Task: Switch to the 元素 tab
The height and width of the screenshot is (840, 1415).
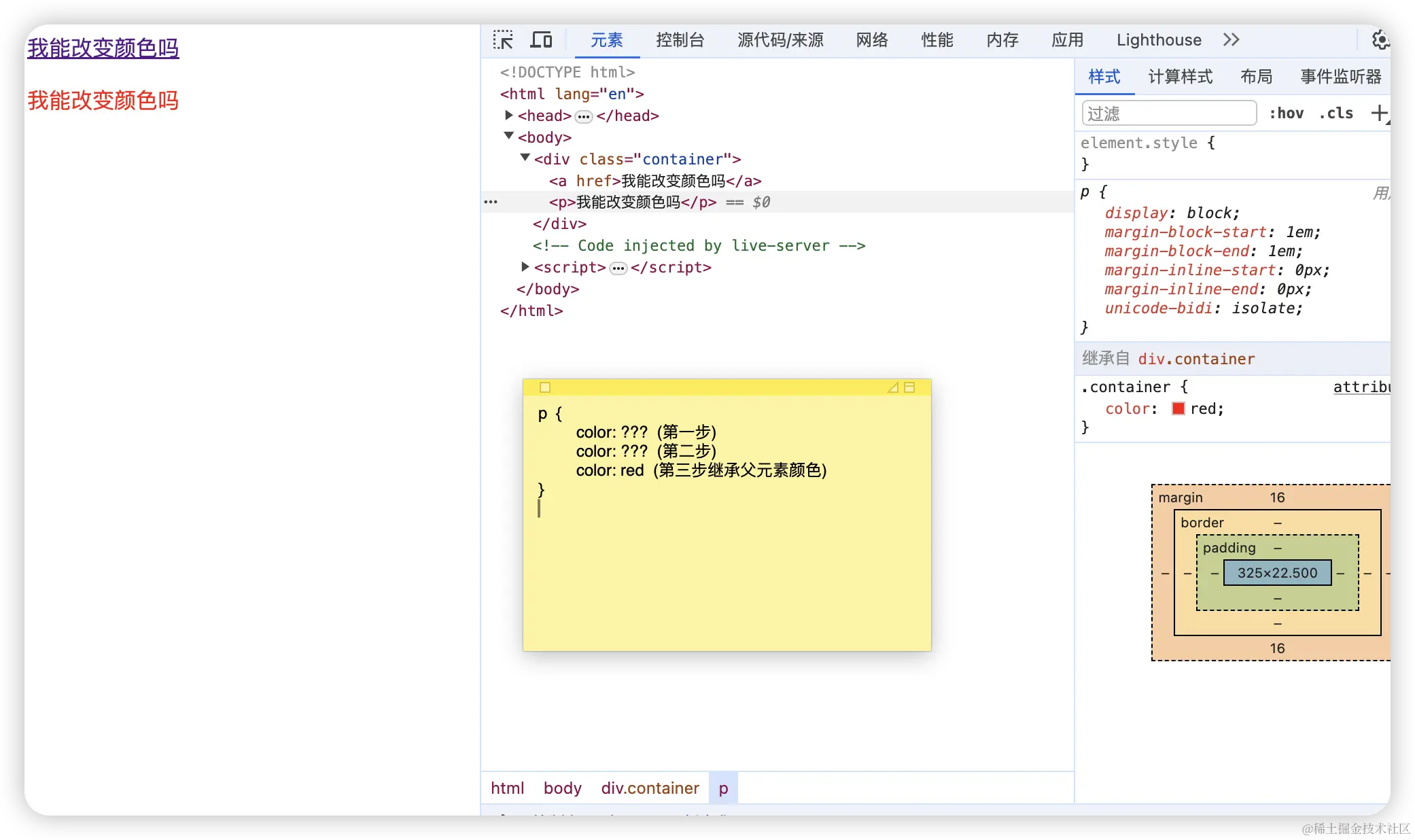Action: point(606,40)
